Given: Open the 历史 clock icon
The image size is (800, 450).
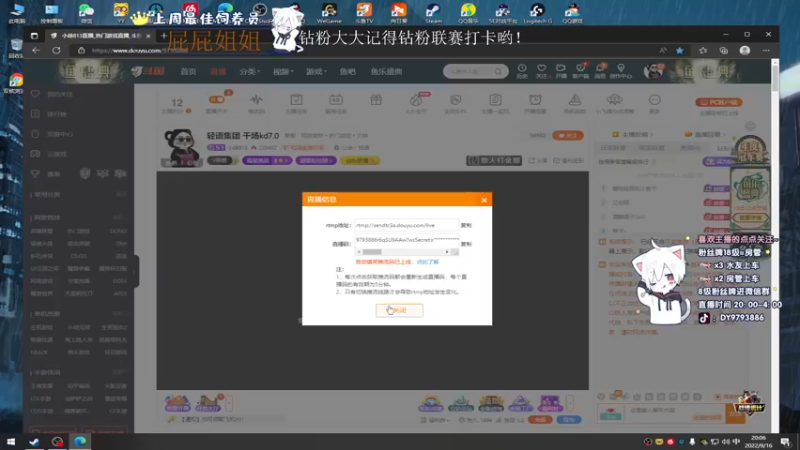Looking at the screenshot, I should 522,71.
